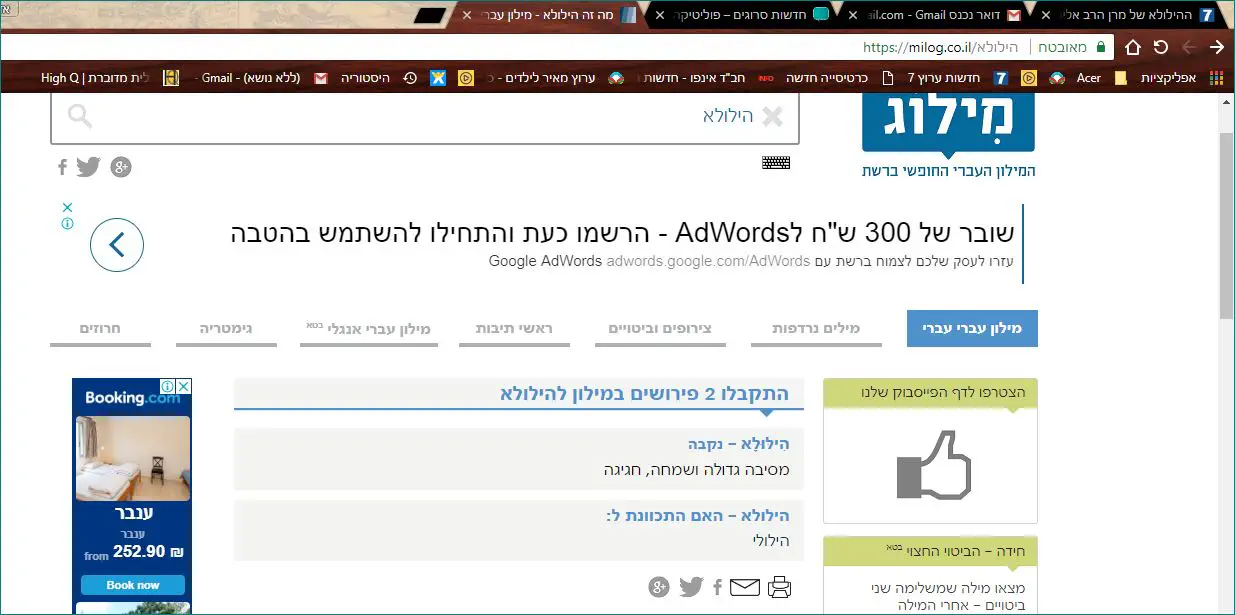Image resolution: width=1235 pixels, height=615 pixels.
Task: Click the browser home icon
Action: (x=1133, y=47)
